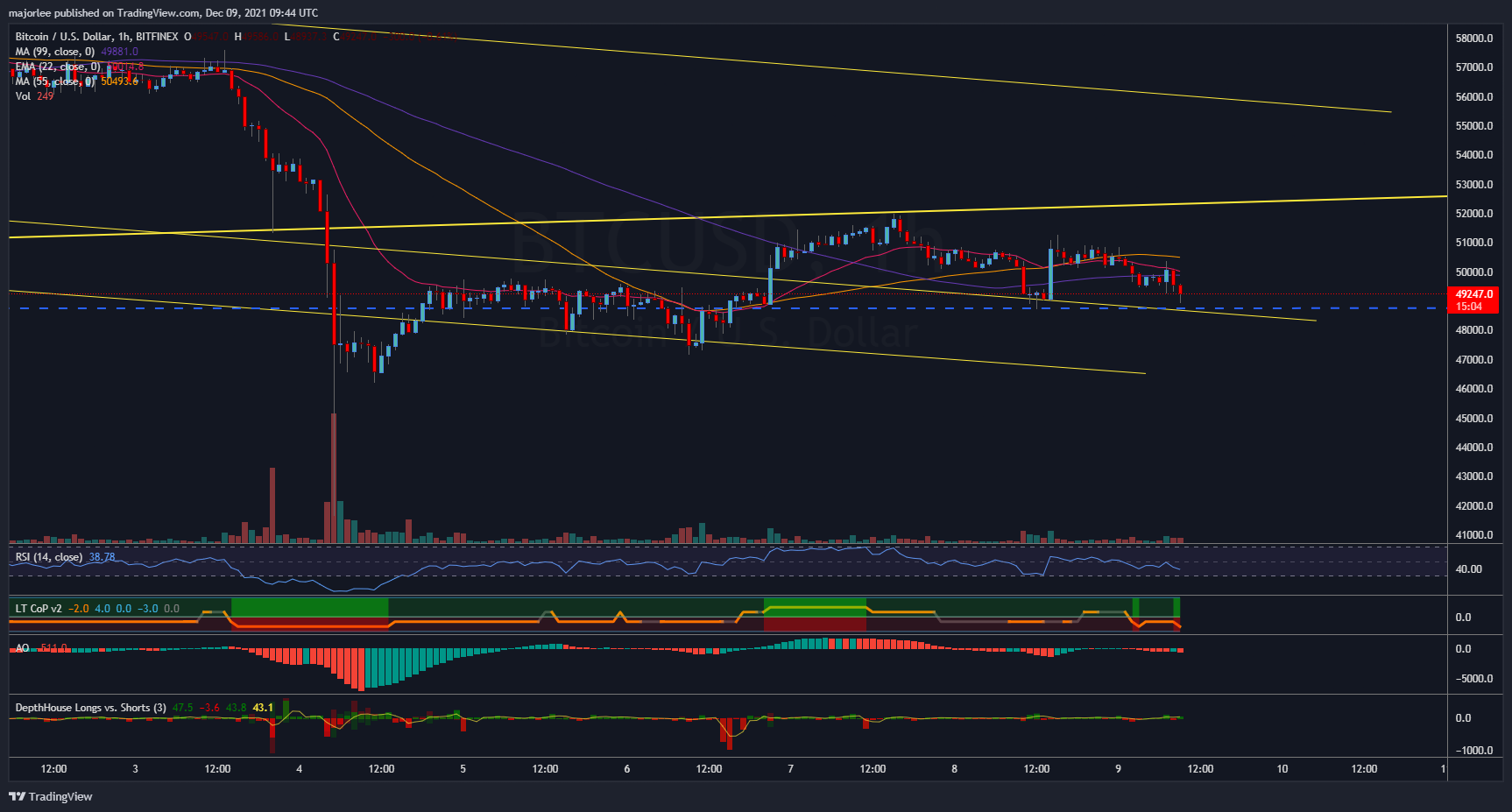Click the 12:00 time label between 3 and 4

coord(217,769)
